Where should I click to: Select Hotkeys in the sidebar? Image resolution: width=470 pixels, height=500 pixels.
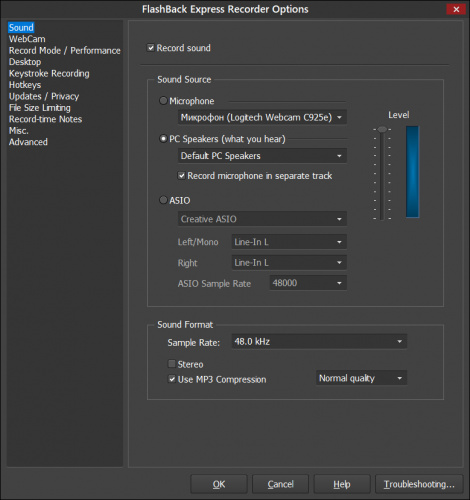[25, 85]
